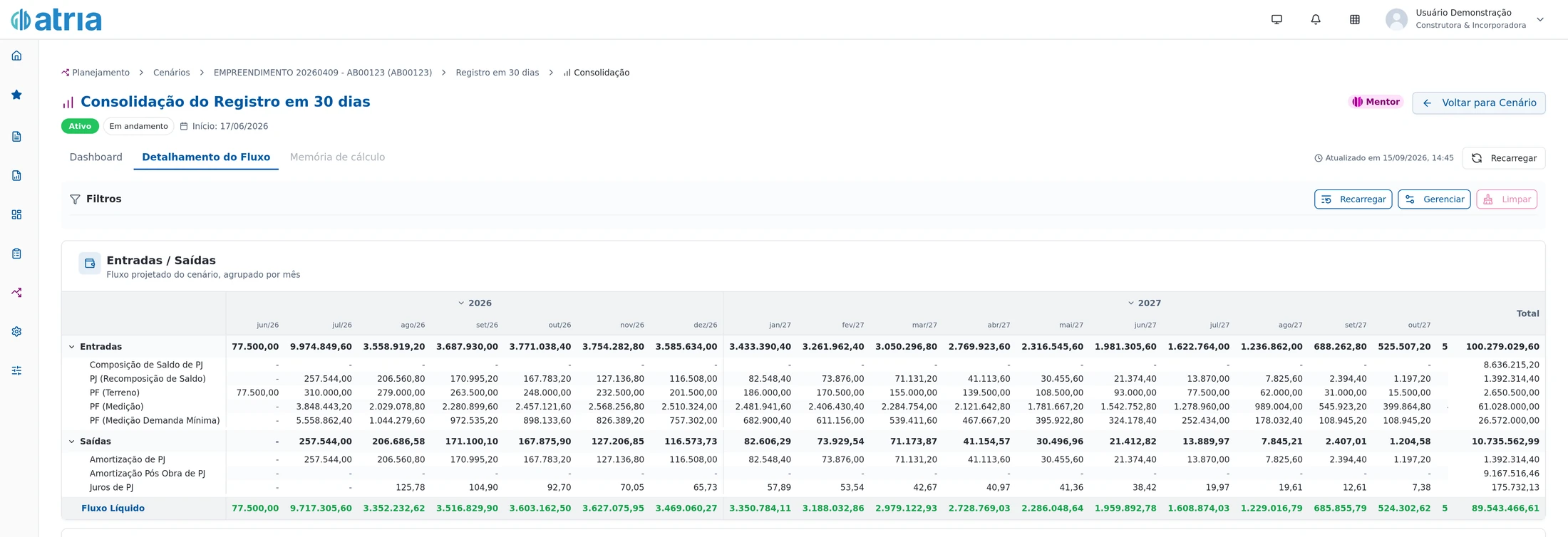Click the Em andamento status badge

(139, 126)
